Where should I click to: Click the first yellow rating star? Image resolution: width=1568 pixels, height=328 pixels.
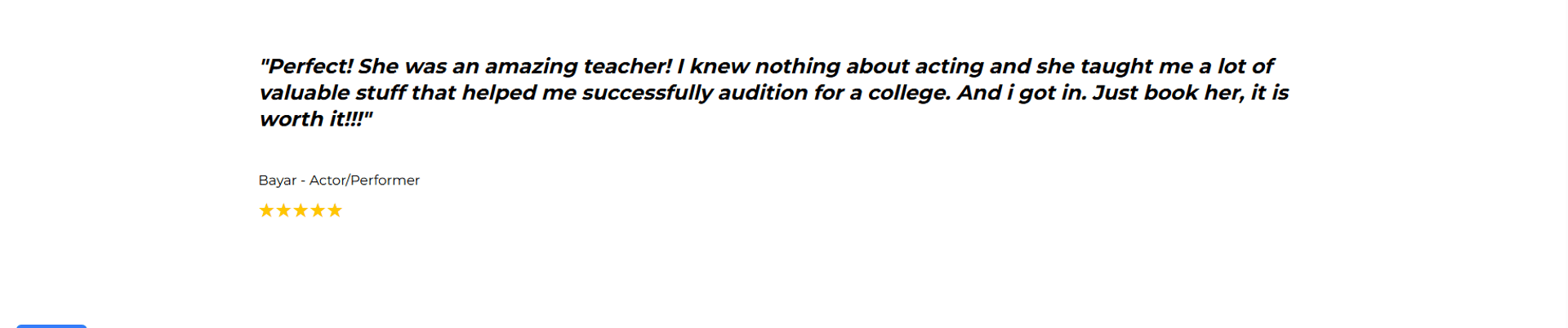[266, 211]
